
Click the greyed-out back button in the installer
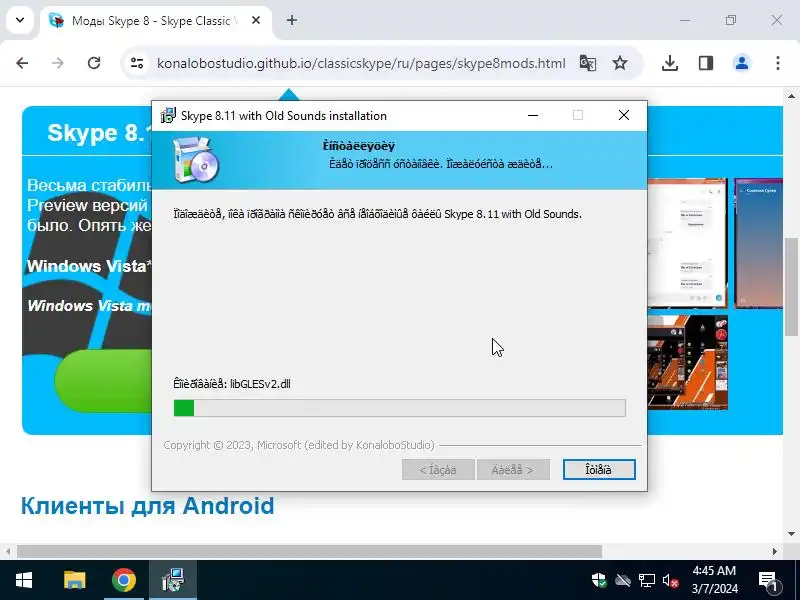coord(438,469)
